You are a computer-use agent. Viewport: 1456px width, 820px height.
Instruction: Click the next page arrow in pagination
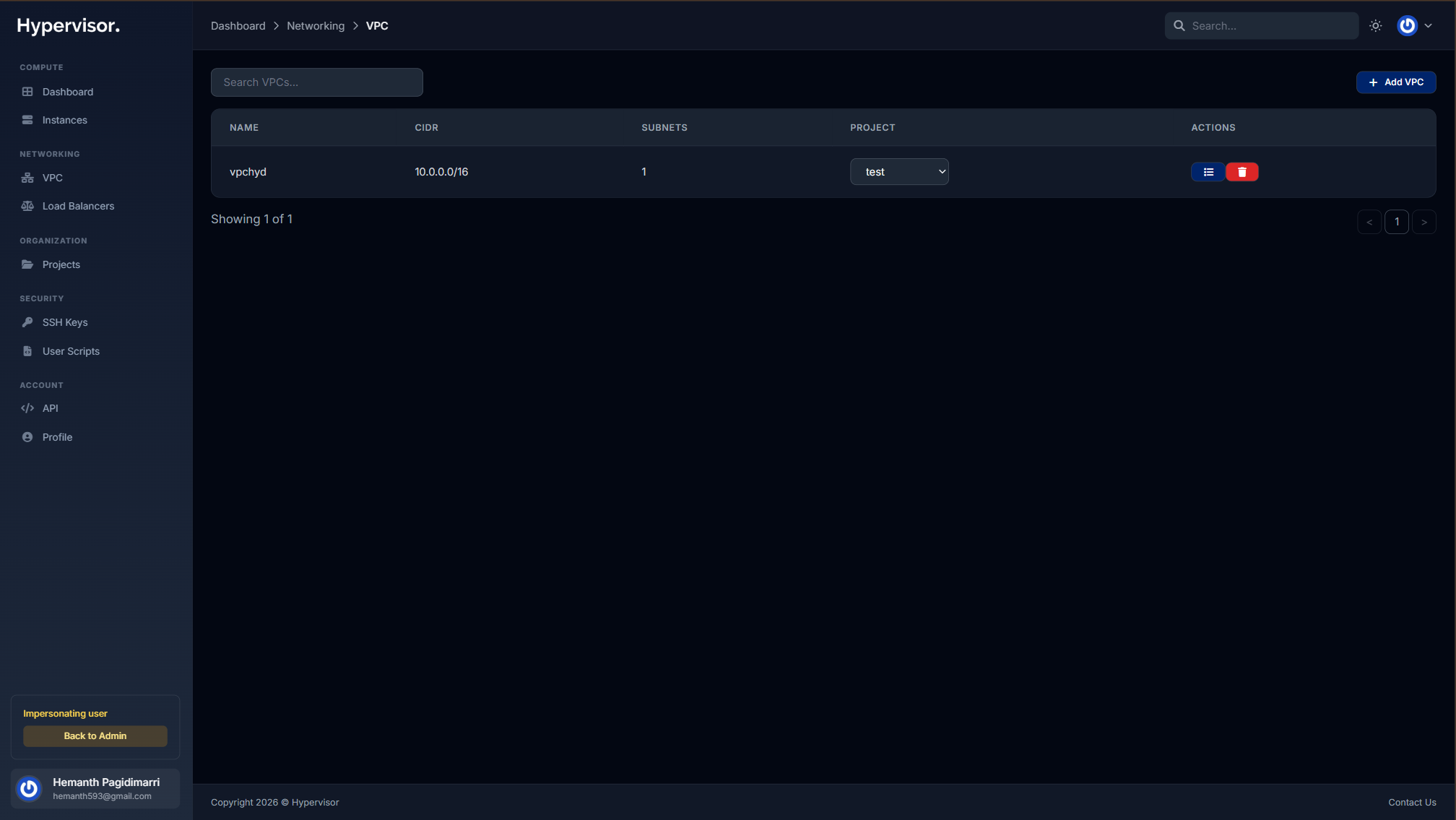pos(1423,222)
